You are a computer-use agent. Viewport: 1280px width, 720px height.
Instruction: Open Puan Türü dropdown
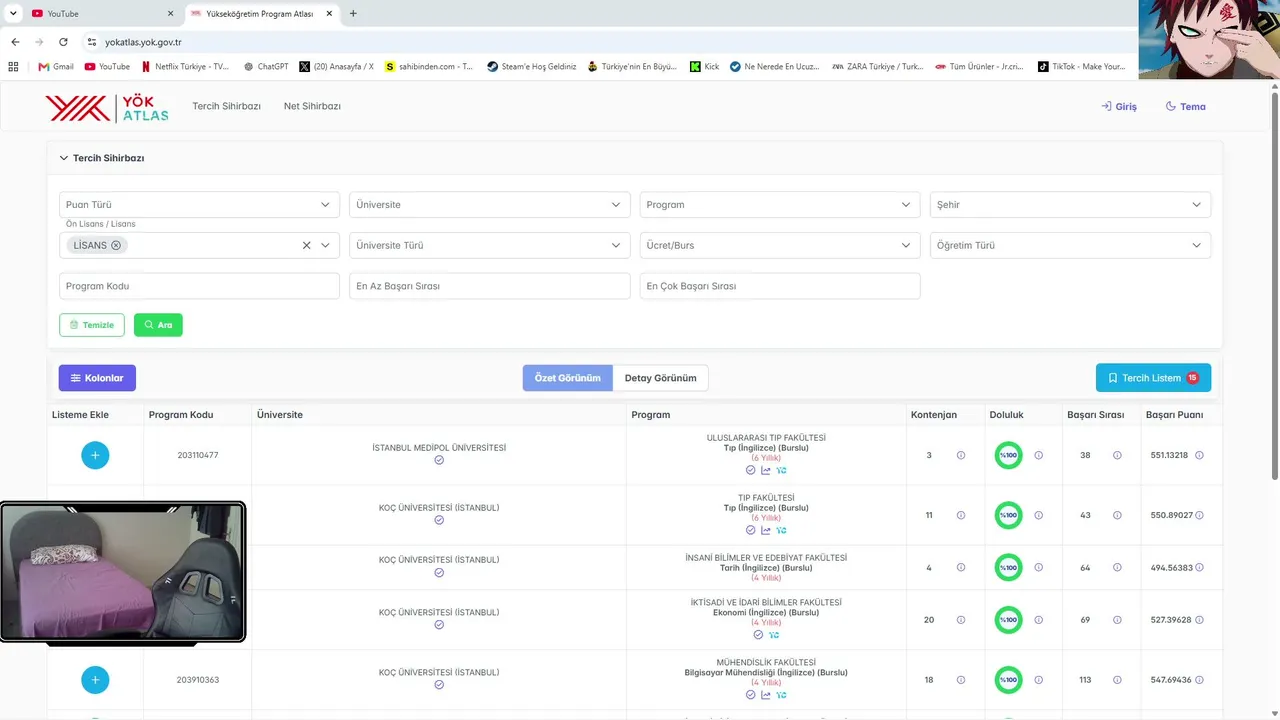[199, 204]
